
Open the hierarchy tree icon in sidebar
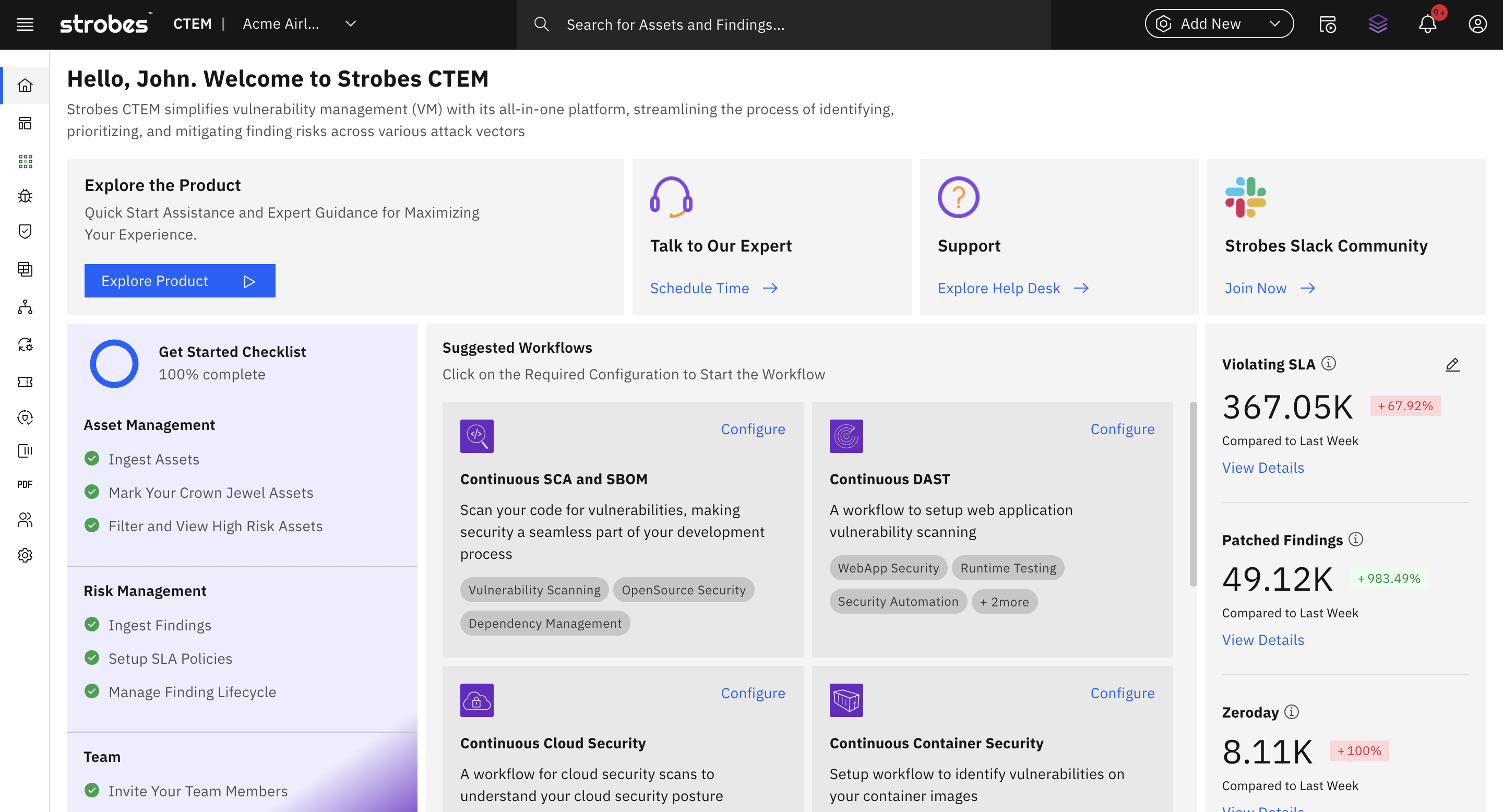point(25,307)
